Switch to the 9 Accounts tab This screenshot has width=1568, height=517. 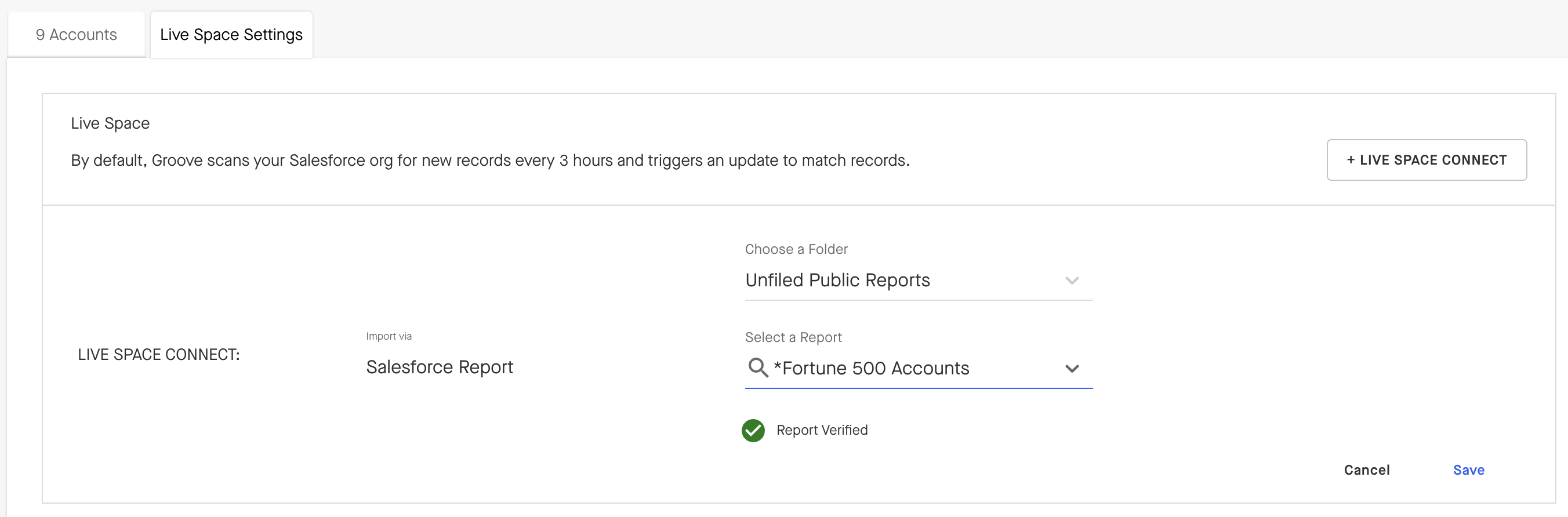click(76, 35)
